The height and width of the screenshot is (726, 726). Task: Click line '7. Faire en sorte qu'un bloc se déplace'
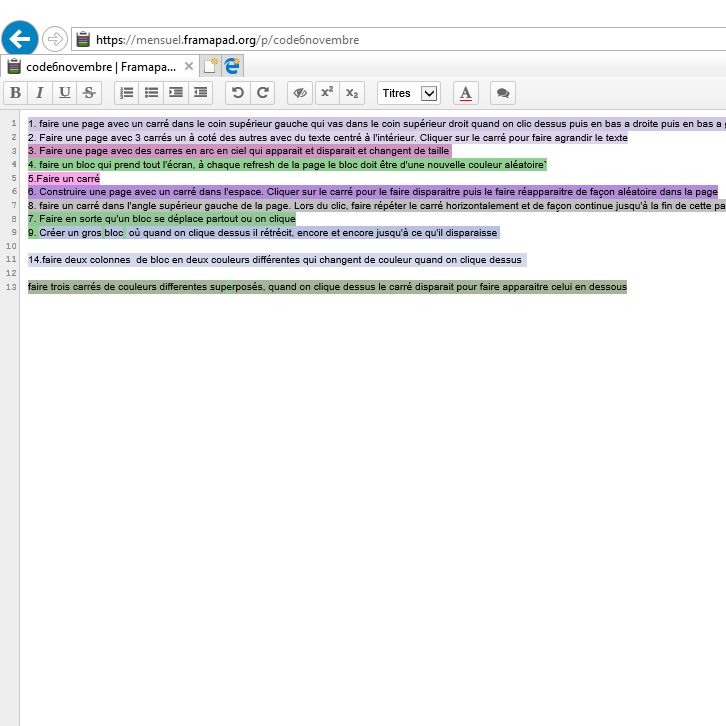(x=162, y=219)
